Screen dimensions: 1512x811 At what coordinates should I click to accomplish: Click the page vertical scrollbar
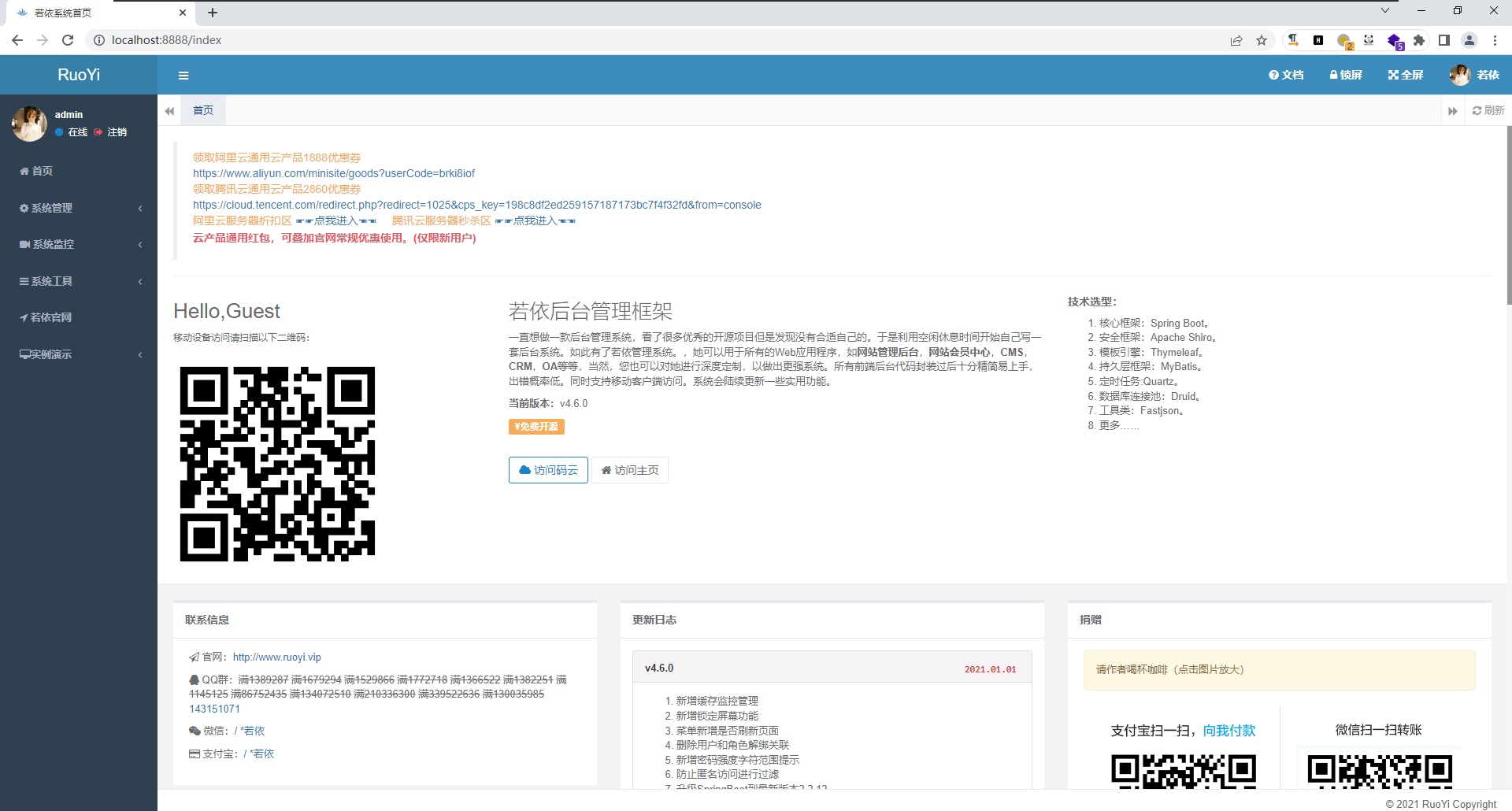(1509, 215)
